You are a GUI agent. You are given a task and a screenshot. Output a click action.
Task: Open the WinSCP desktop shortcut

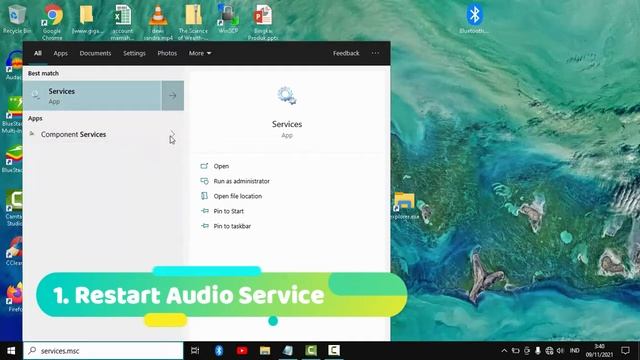pyautogui.click(x=228, y=19)
